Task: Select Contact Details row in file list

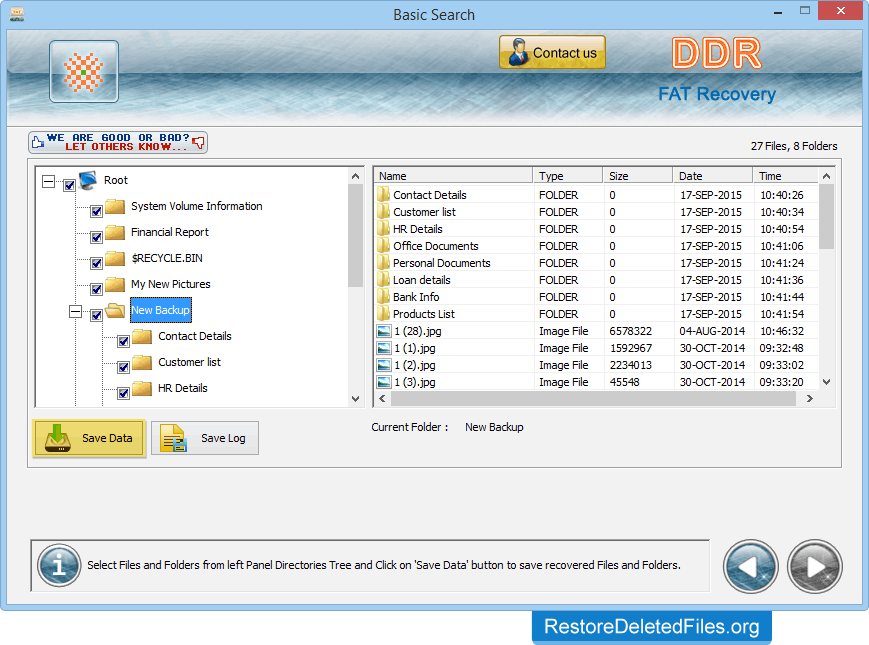Action: coord(596,195)
